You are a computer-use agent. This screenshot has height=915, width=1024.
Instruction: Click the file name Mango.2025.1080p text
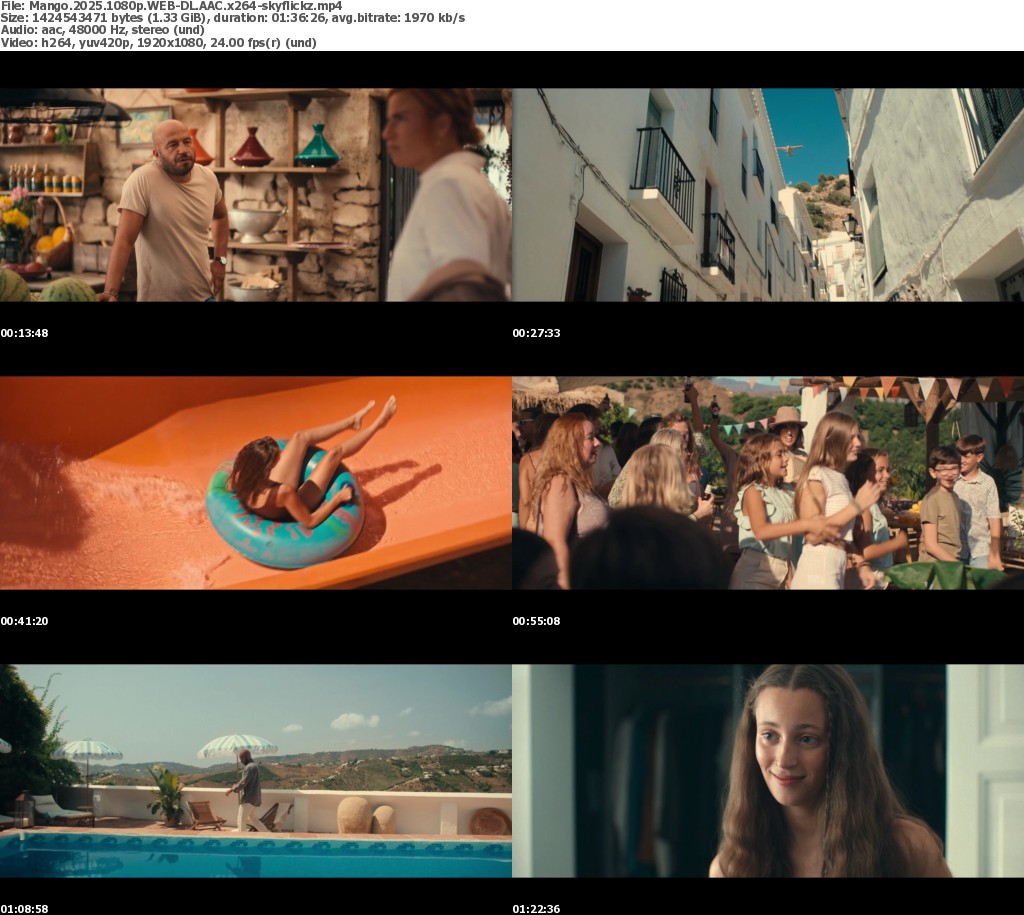pos(171,6)
